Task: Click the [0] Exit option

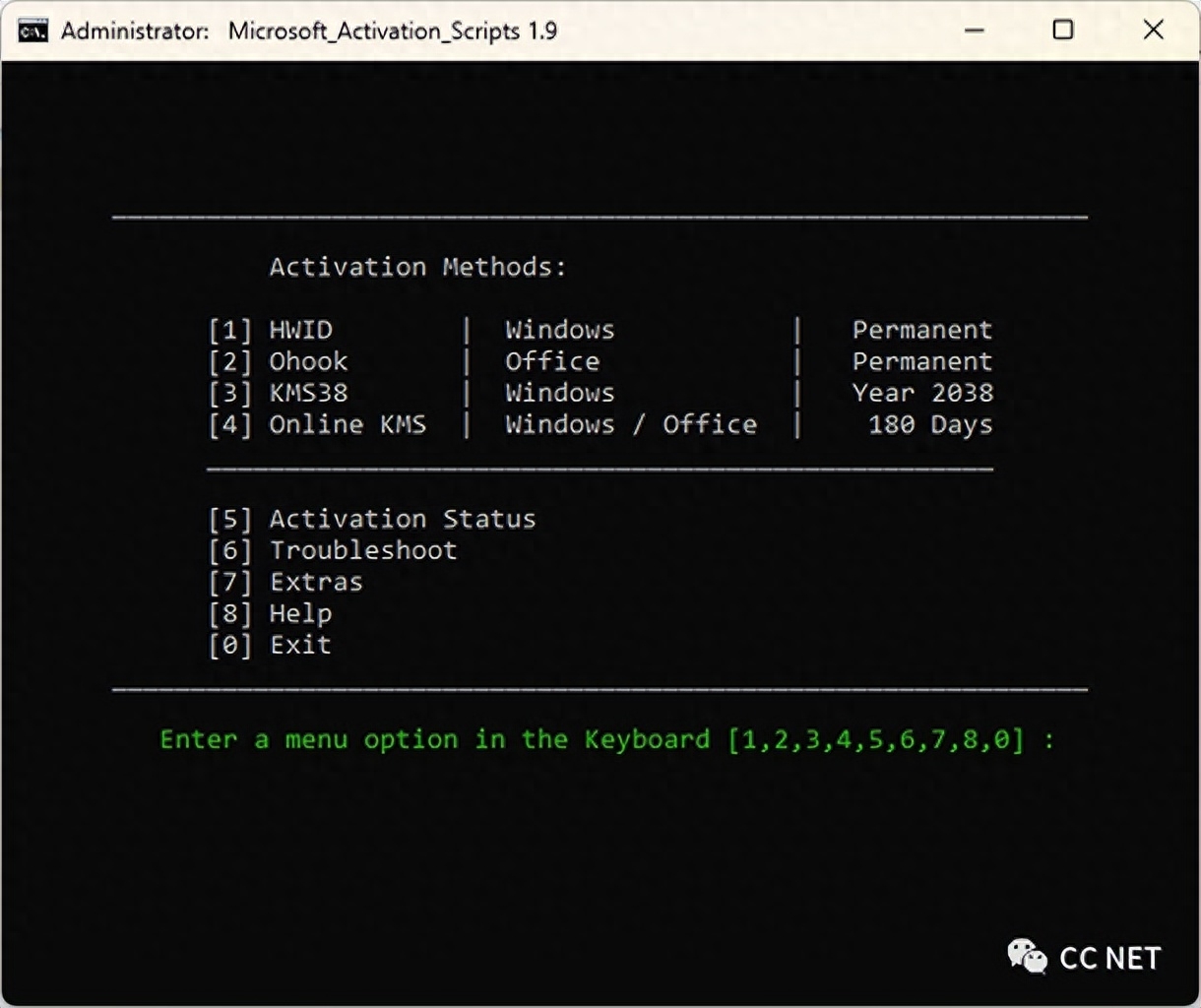Action: 271,645
